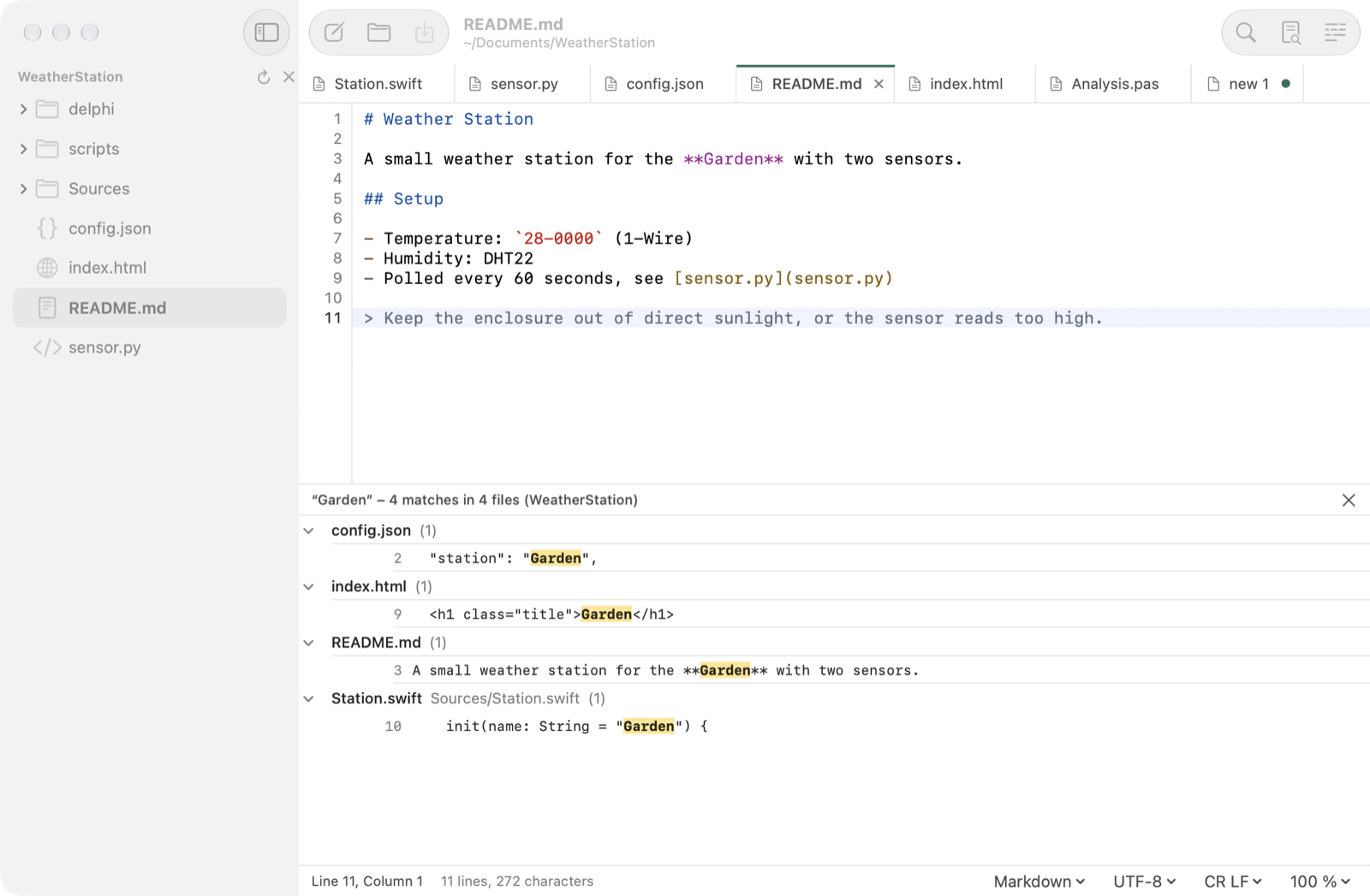Open the outline list icon in the toolbar
1370x896 pixels.
tap(1335, 33)
